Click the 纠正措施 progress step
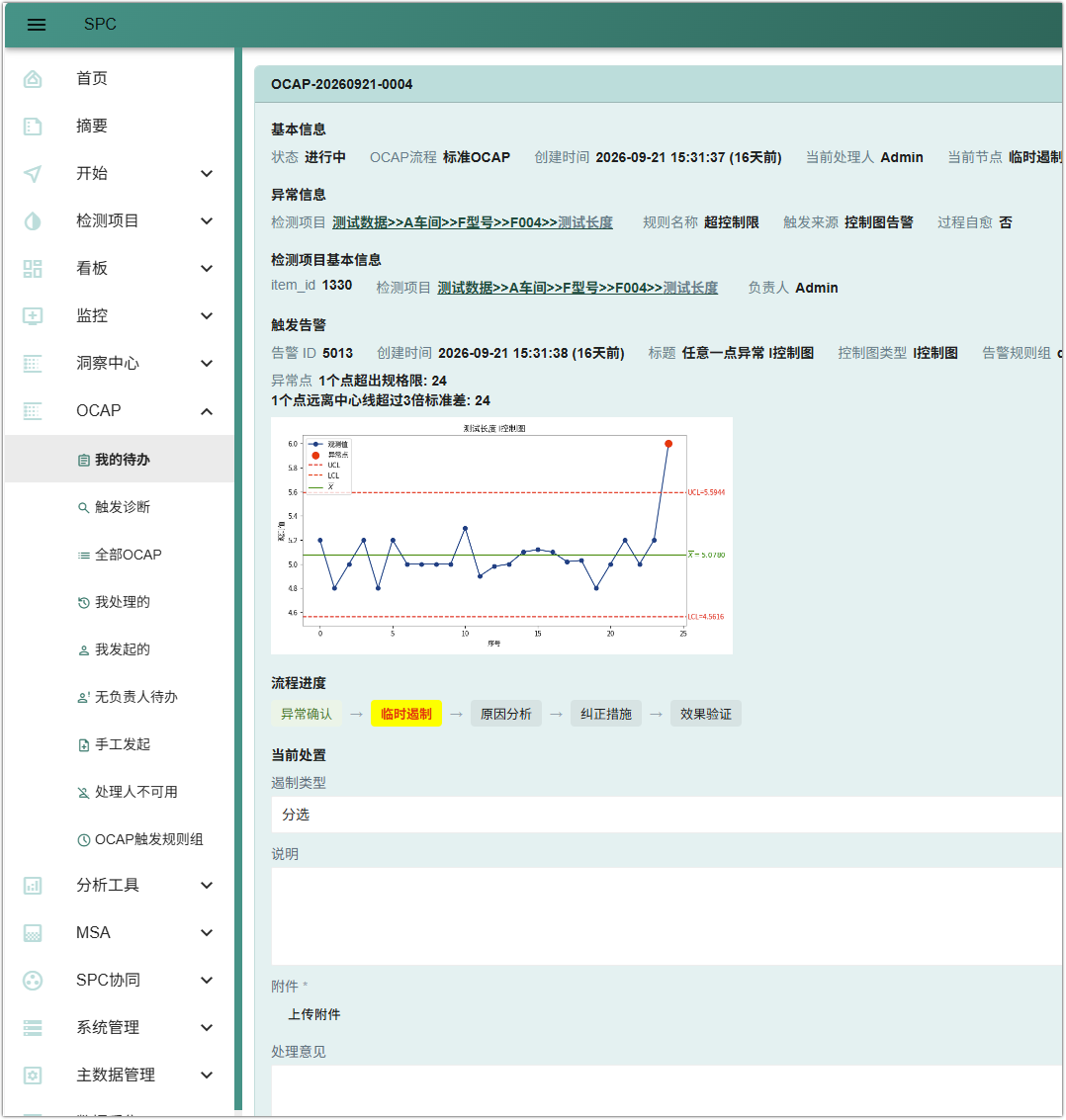This screenshot has height=1120, width=1066. [606, 715]
